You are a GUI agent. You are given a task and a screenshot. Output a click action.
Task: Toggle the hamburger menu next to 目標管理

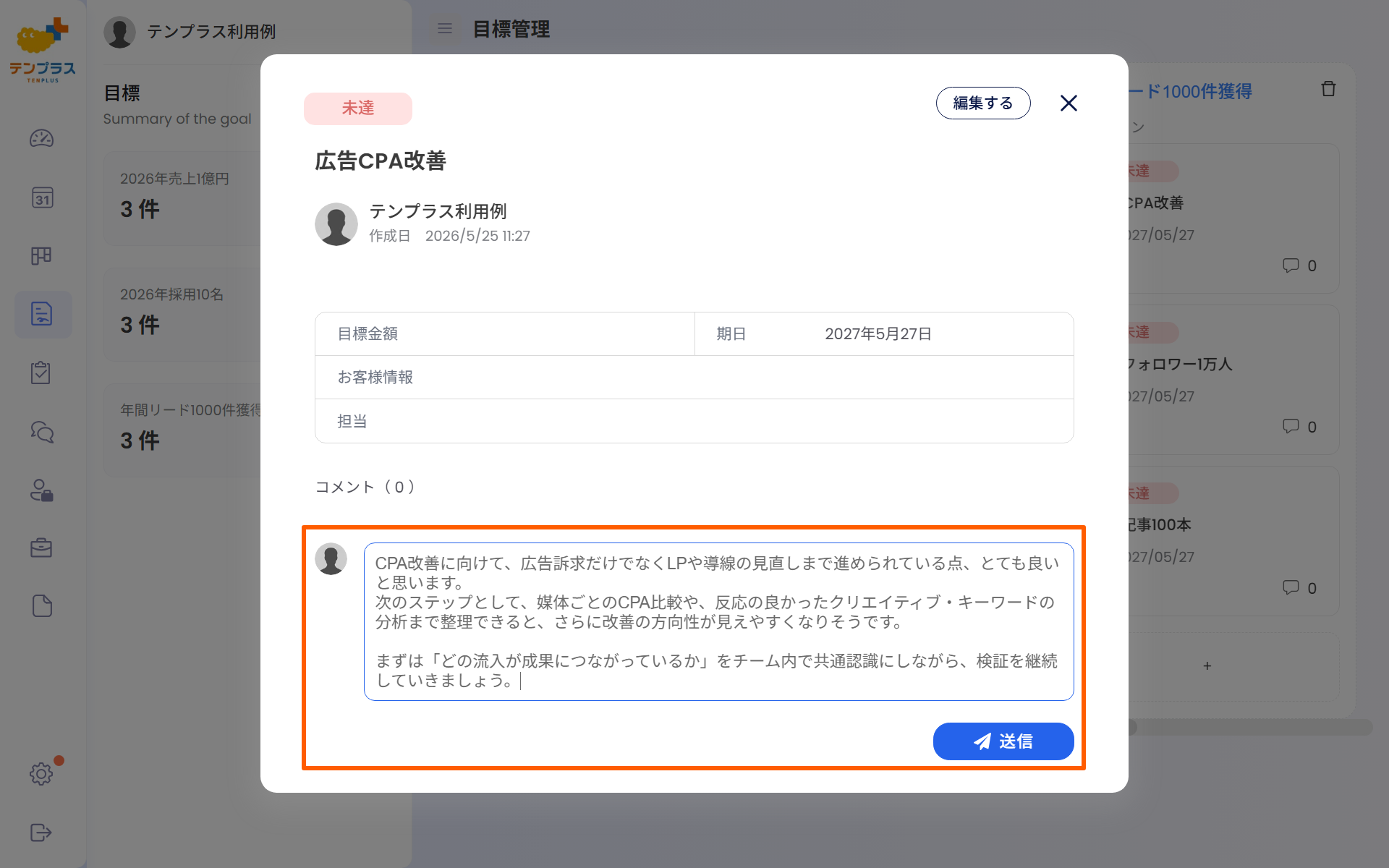point(445,29)
